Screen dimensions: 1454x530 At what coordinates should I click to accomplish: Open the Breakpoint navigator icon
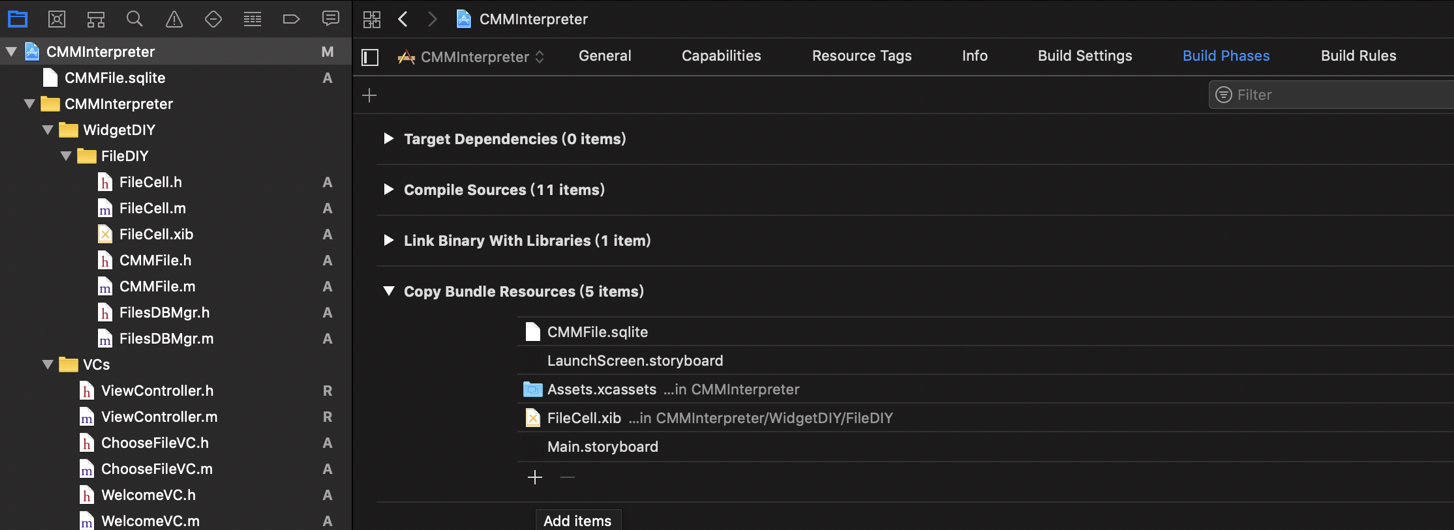click(291, 19)
